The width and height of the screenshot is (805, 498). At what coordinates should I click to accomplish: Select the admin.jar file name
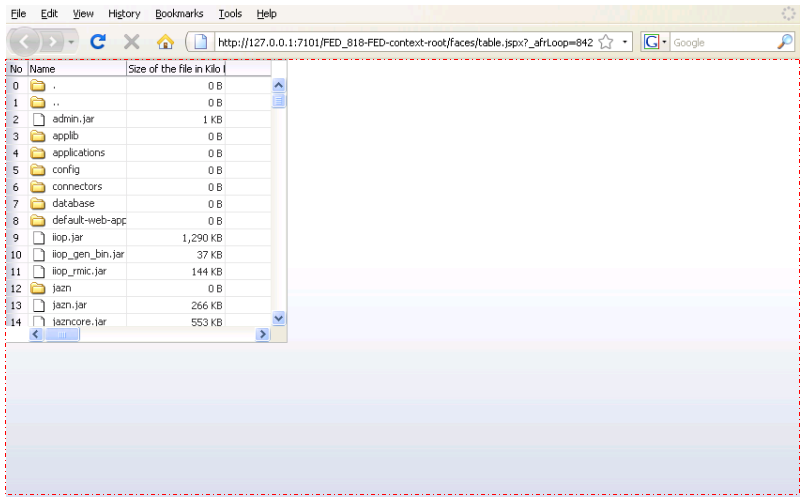(x=73, y=119)
